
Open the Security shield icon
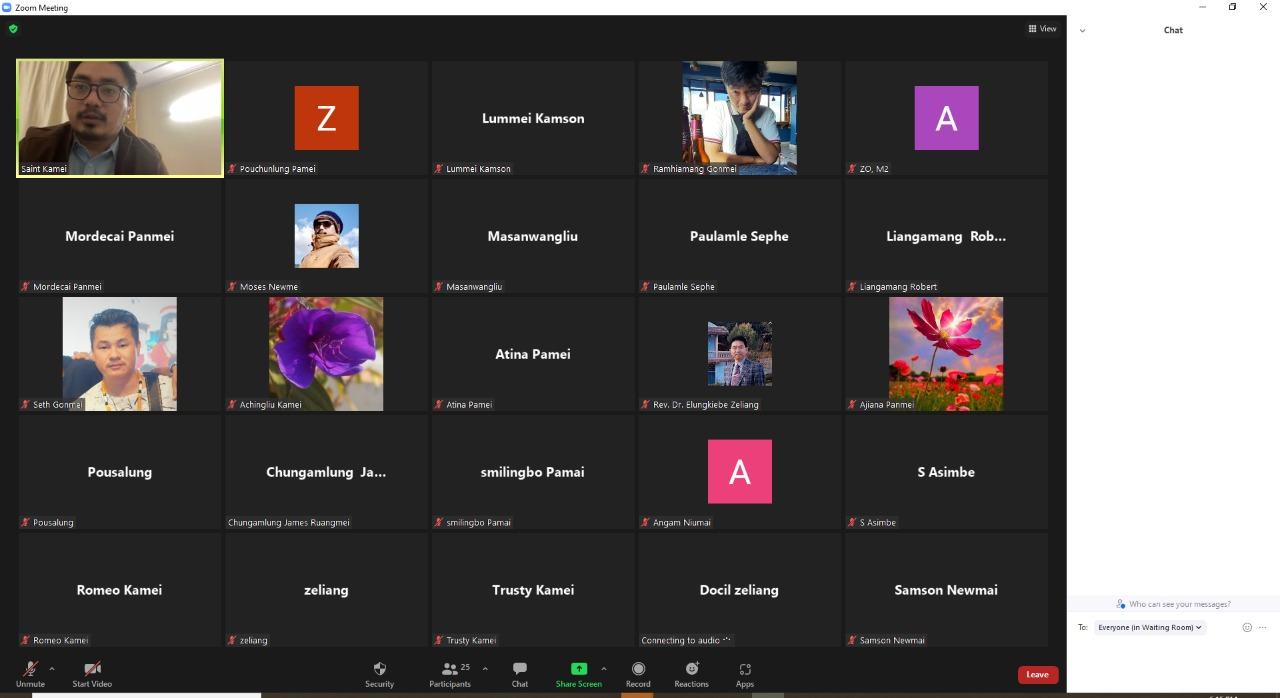[379, 673]
